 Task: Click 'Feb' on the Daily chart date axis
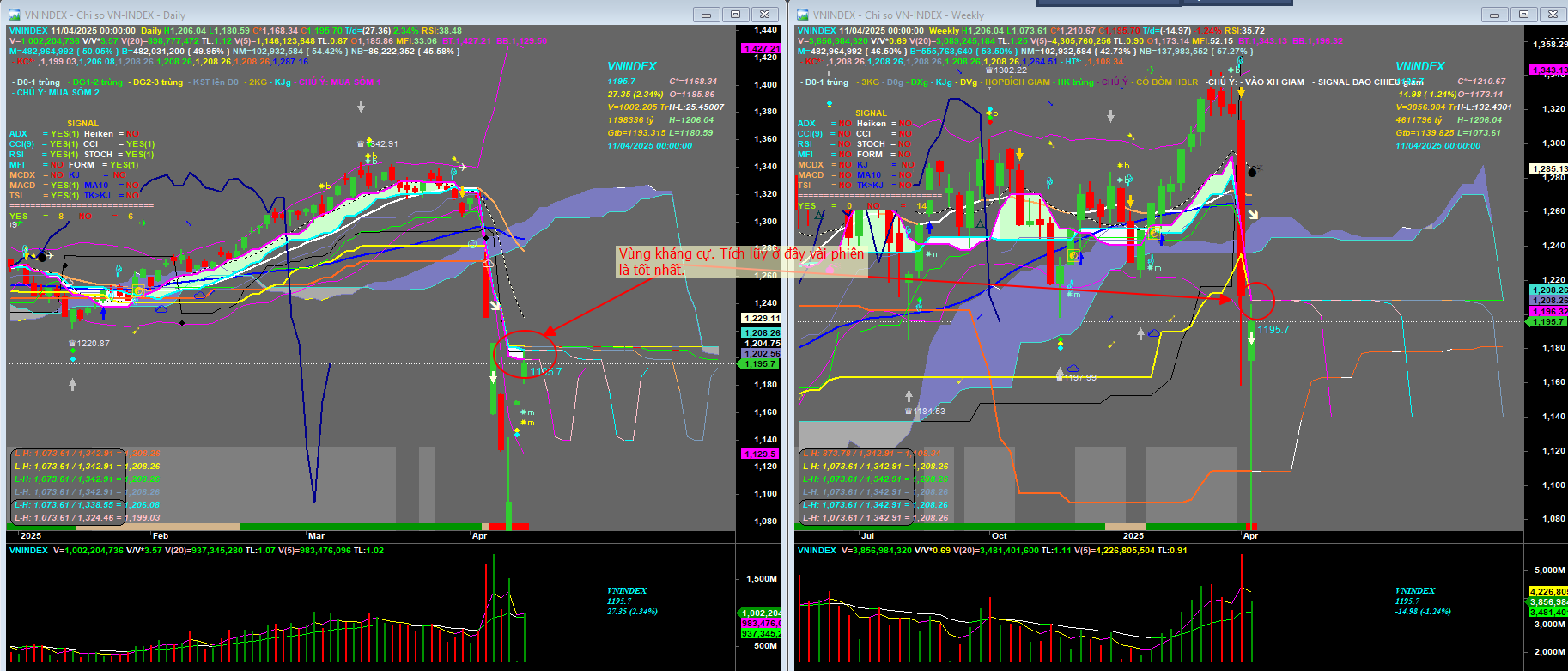coord(161,536)
